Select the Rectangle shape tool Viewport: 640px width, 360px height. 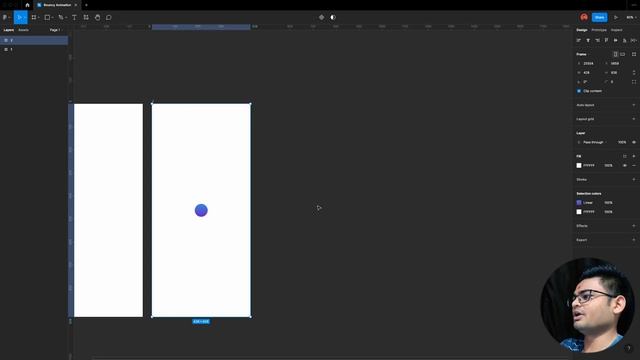[47, 18]
